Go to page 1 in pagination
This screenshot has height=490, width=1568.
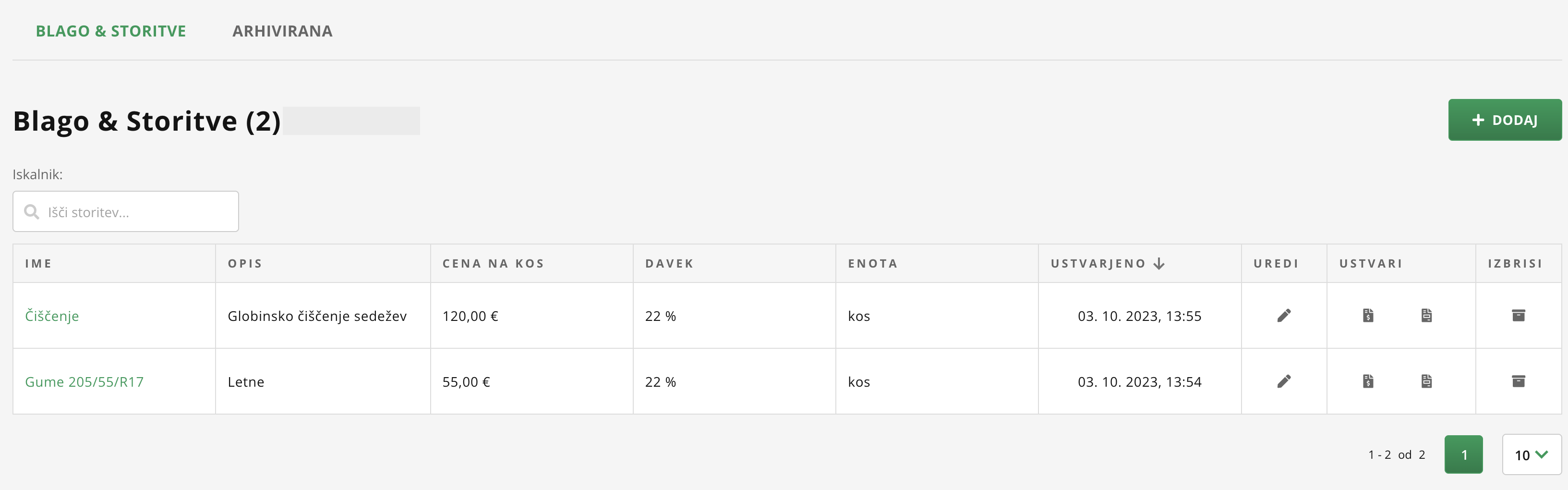pyautogui.click(x=1463, y=455)
